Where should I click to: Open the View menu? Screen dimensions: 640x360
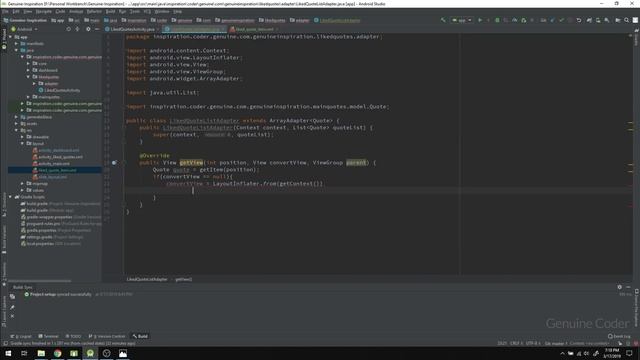tap(28, 11)
